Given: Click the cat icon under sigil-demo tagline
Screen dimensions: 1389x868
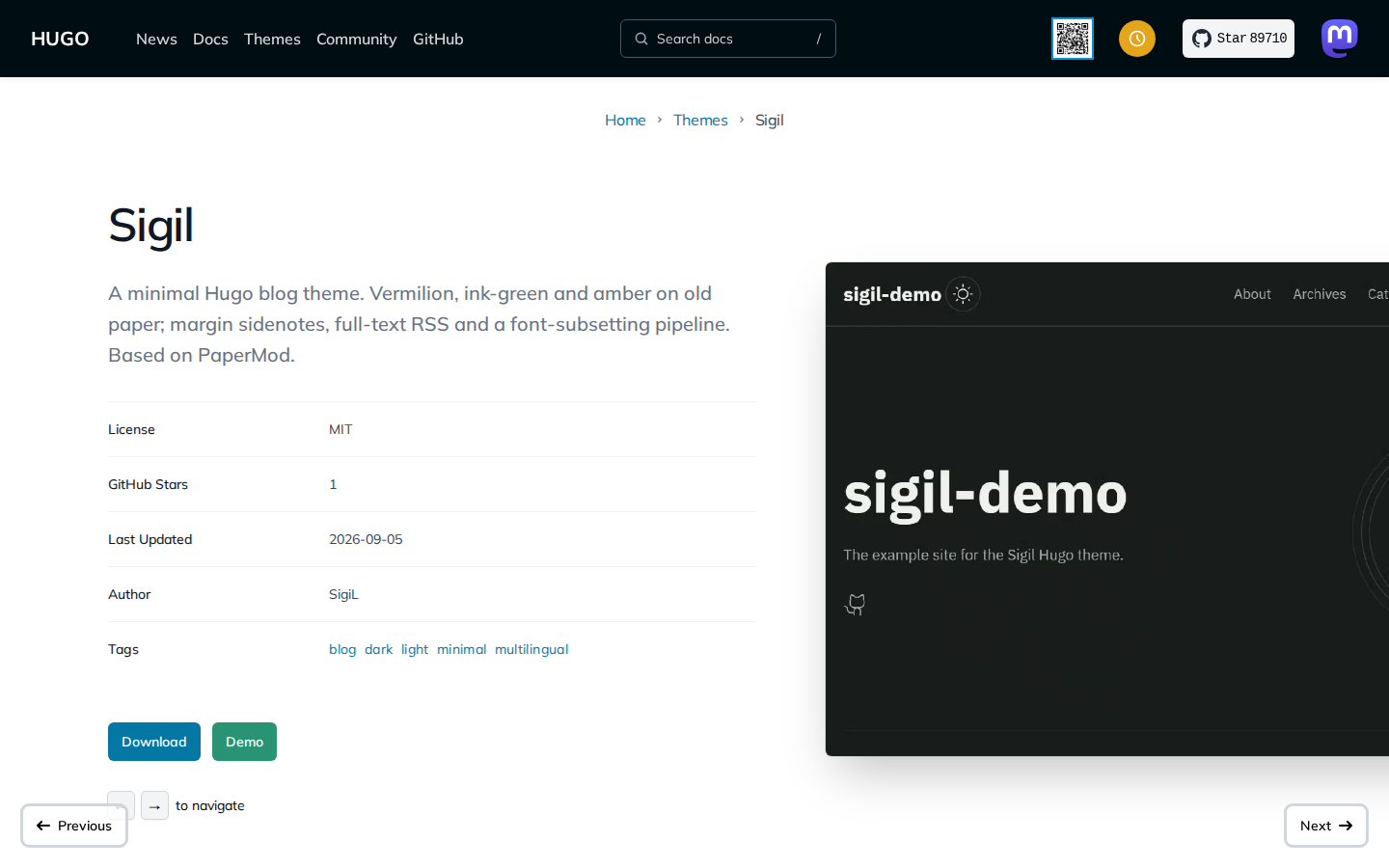Looking at the screenshot, I should pos(856,605).
